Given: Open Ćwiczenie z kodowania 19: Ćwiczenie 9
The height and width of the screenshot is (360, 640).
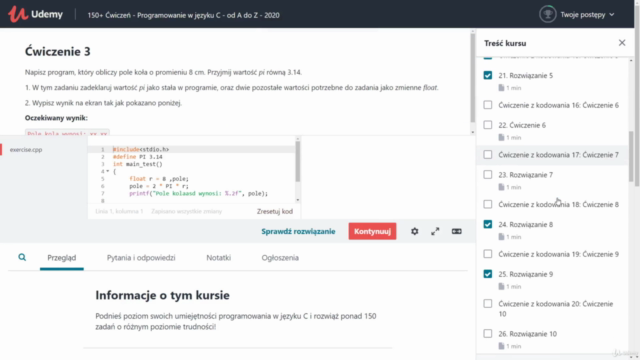Looking at the screenshot, I should click(x=558, y=254).
